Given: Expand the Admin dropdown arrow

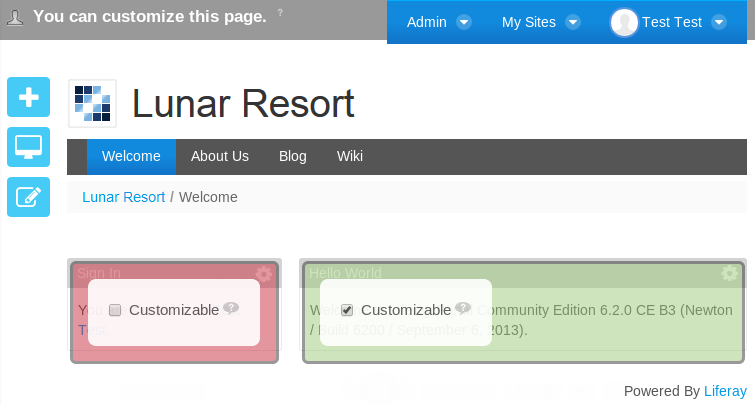Looking at the screenshot, I should (464, 22).
